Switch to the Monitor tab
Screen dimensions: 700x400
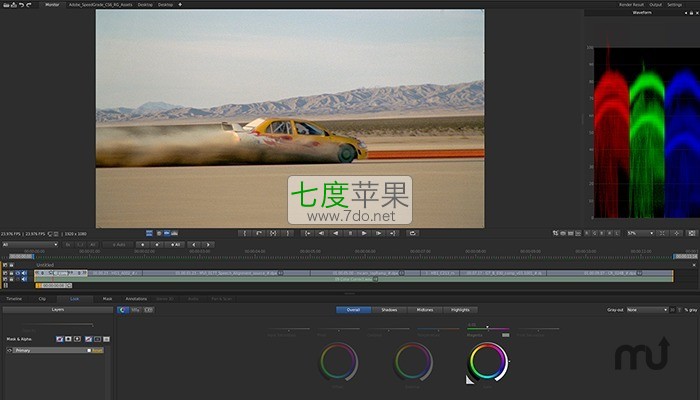(x=52, y=4)
